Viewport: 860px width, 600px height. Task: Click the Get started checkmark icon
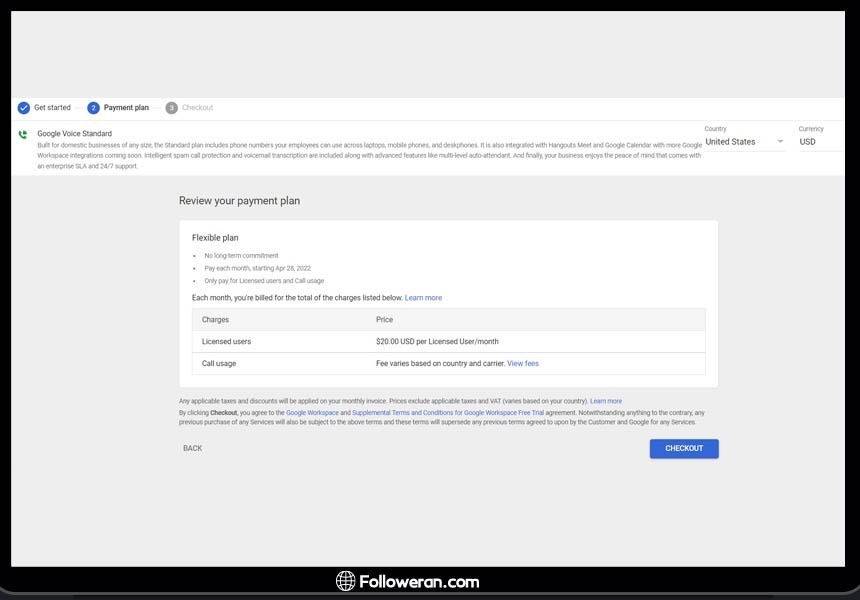click(x=24, y=108)
